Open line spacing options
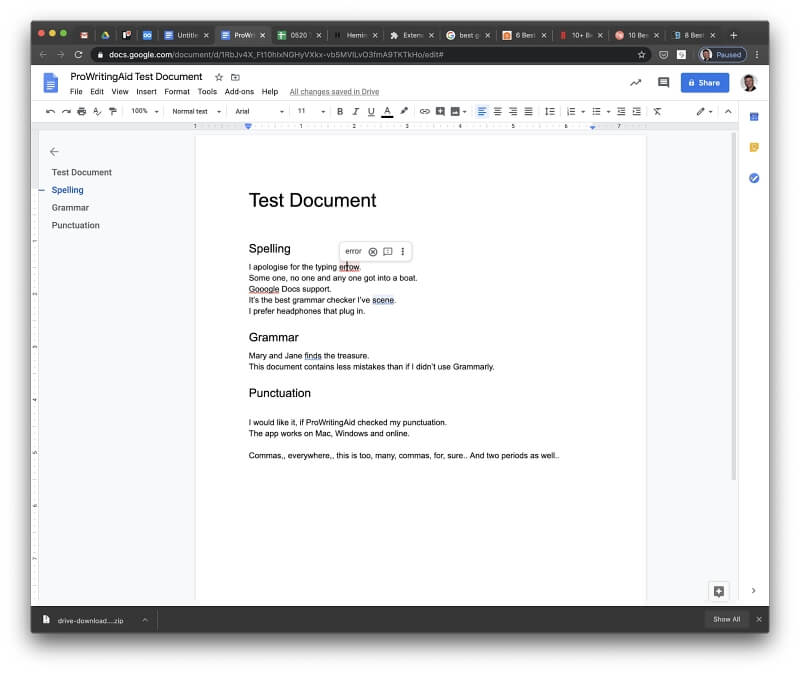 point(549,111)
